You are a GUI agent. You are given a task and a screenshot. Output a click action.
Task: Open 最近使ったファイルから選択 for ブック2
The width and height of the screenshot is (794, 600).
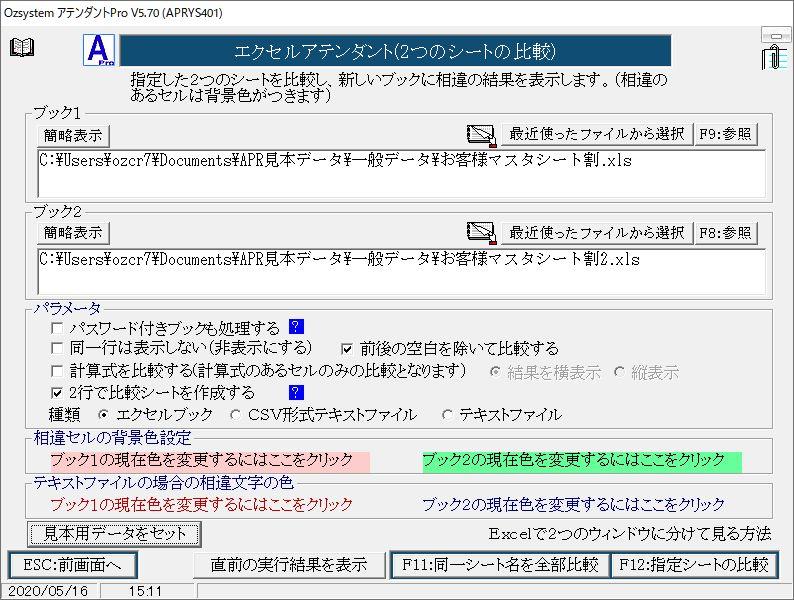click(x=597, y=233)
